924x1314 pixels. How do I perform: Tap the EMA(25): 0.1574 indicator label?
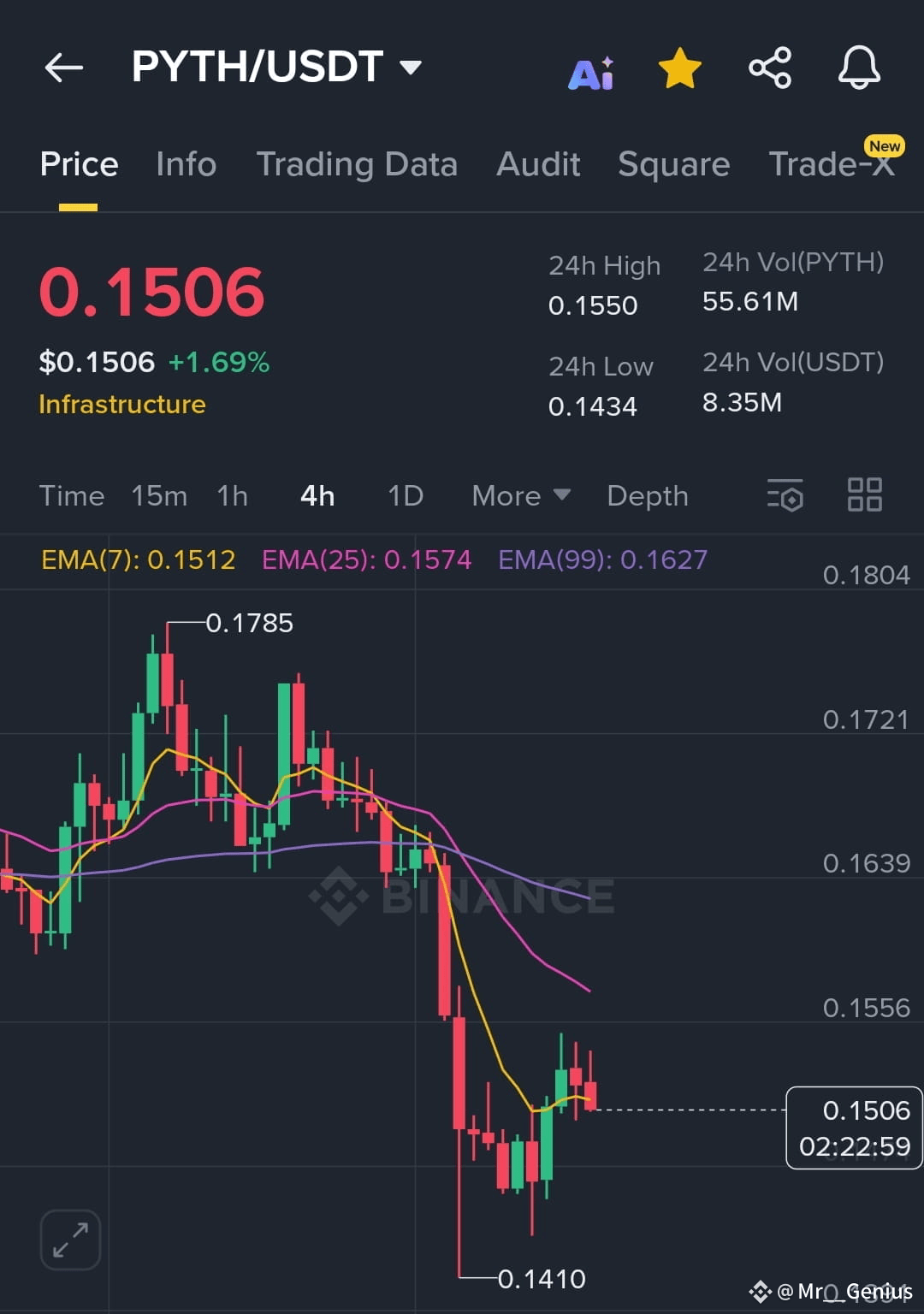[366, 559]
